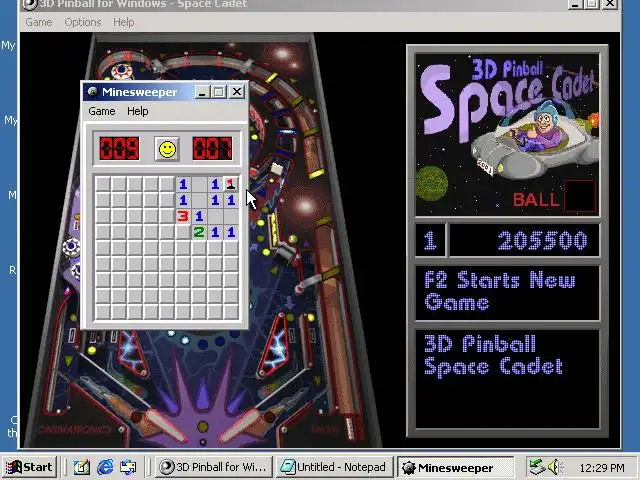Click the Pinball score 205500
The image size is (640, 480).
[x=542, y=240]
